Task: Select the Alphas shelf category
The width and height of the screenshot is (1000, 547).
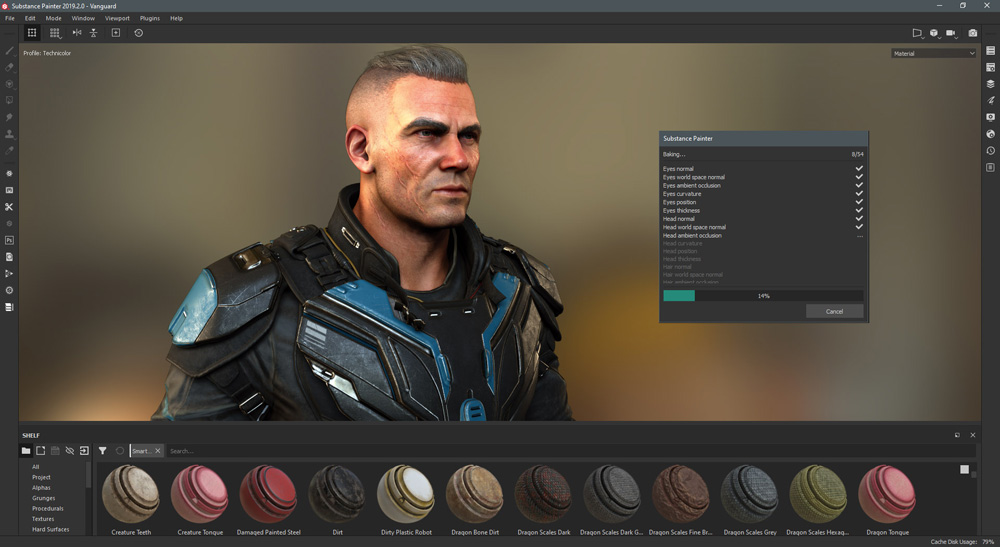Action: 41,488
